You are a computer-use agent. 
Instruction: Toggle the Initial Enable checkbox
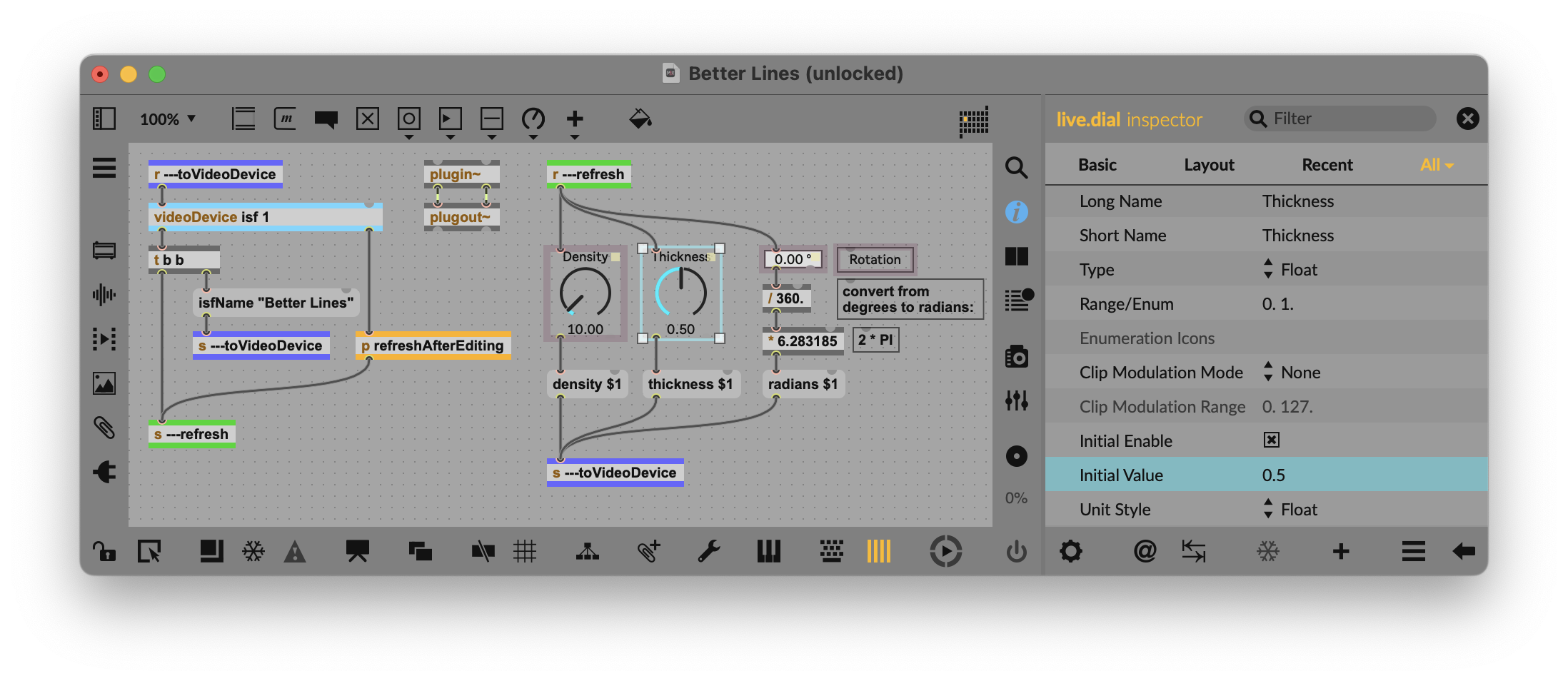[x=1271, y=440]
